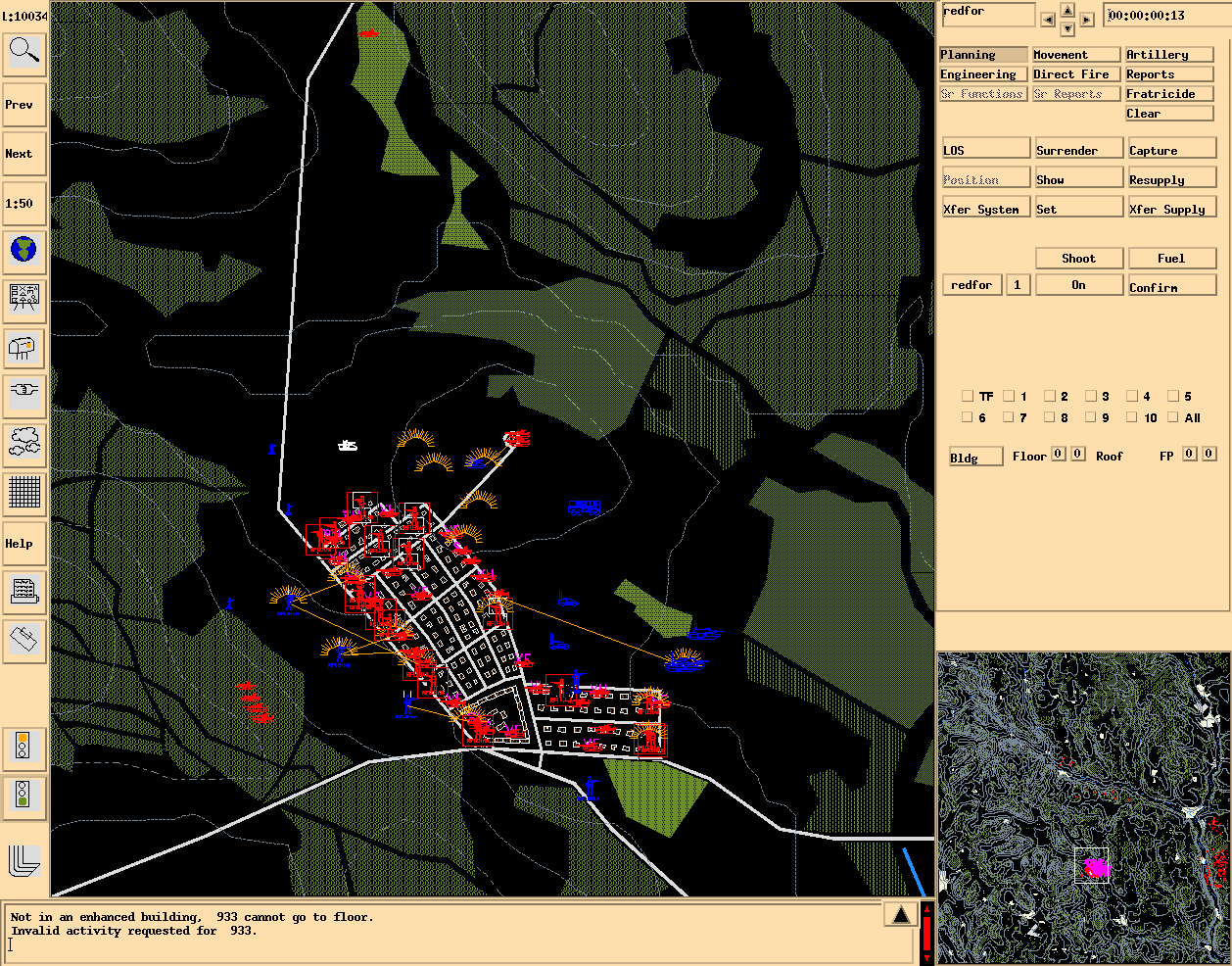Screen dimensions: 1232x966
Task: Enable the TF task force checkbox
Action: 968,397
